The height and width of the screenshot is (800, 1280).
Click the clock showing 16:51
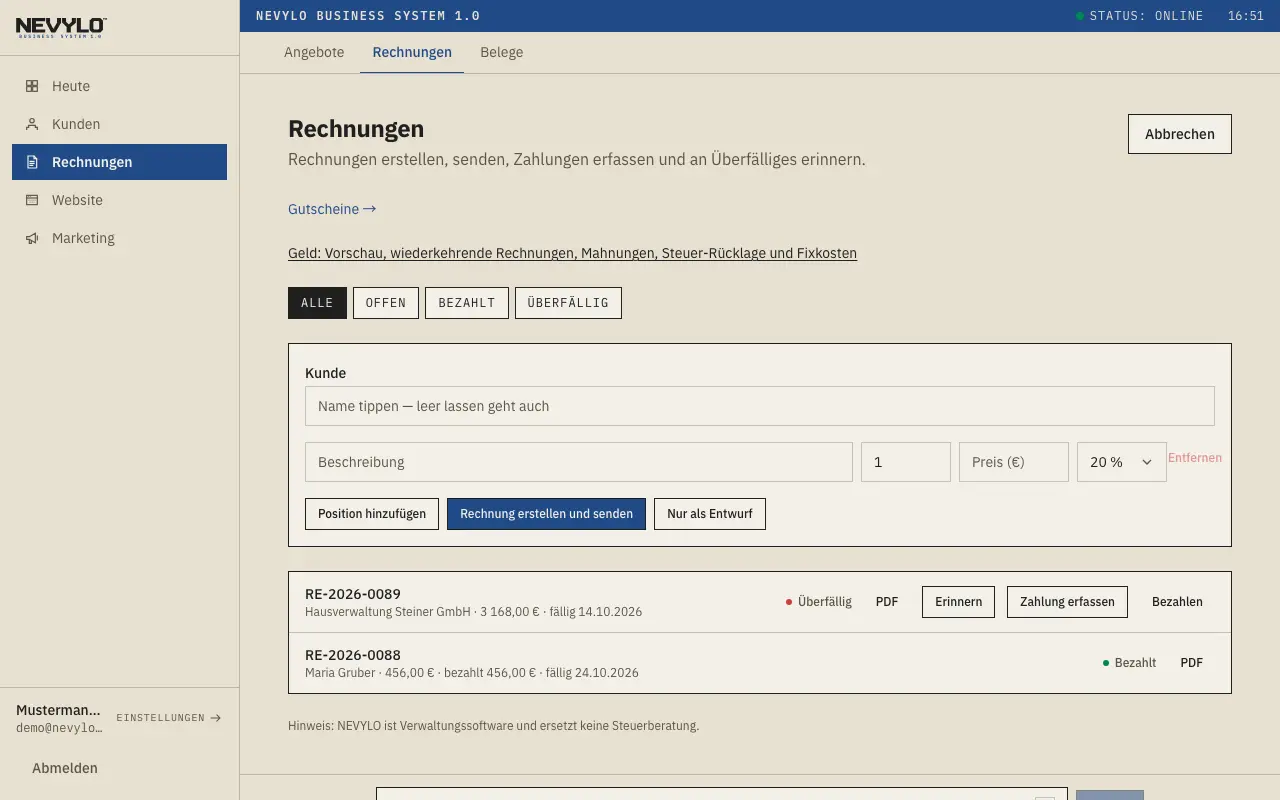coord(1246,16)
